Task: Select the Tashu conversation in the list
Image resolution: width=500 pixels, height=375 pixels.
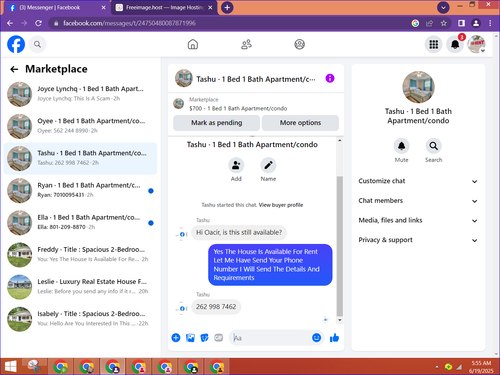Action: [80, 158]
